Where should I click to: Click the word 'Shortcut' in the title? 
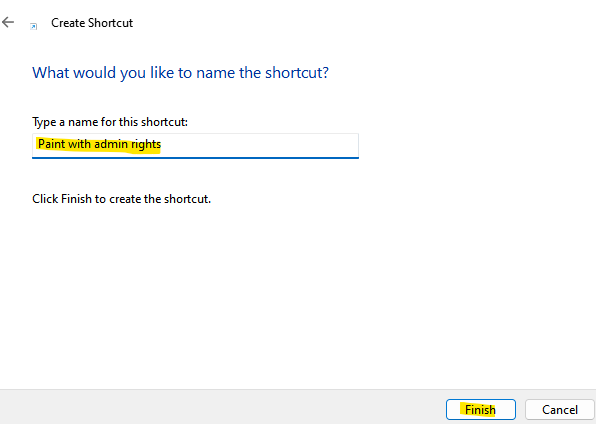point(110,23)
